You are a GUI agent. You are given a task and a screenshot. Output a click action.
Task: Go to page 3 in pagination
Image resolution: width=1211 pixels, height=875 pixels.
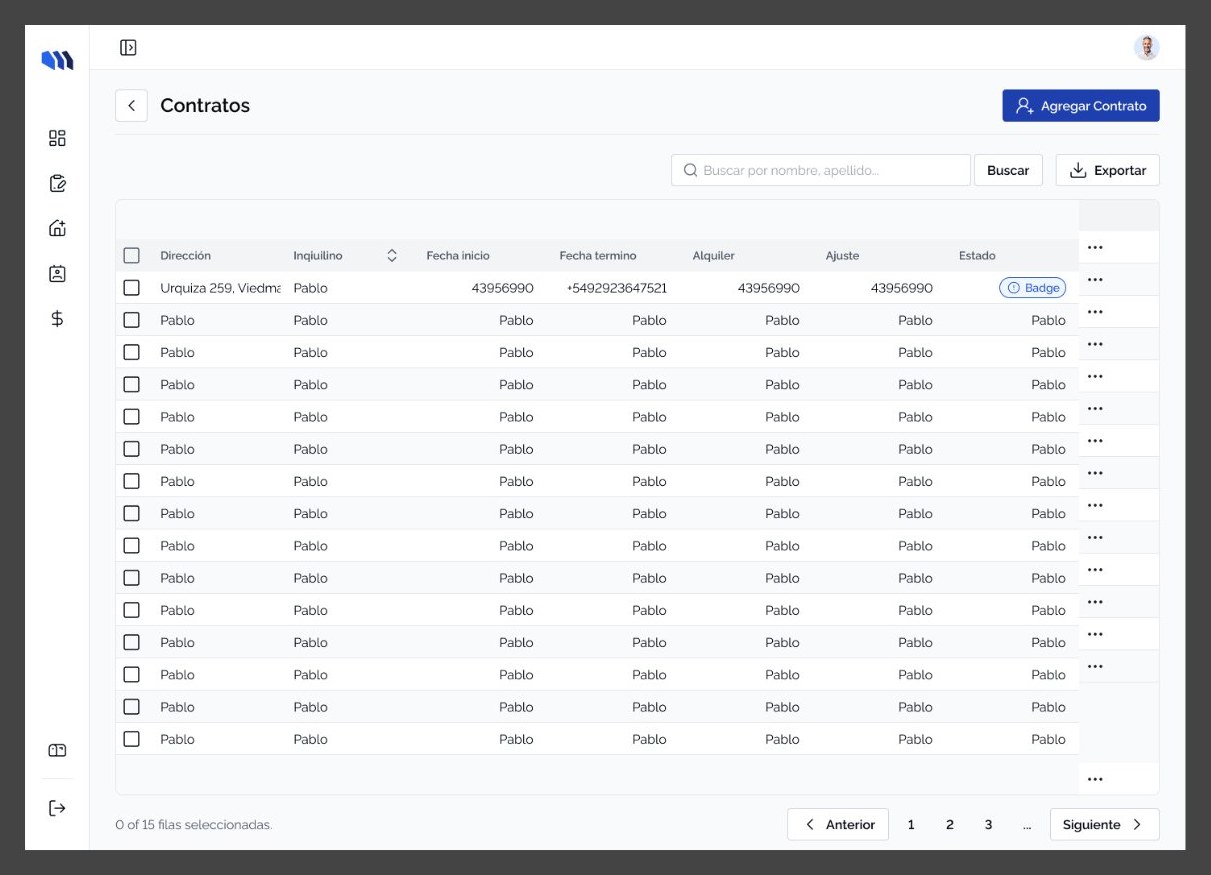[988, 825]
